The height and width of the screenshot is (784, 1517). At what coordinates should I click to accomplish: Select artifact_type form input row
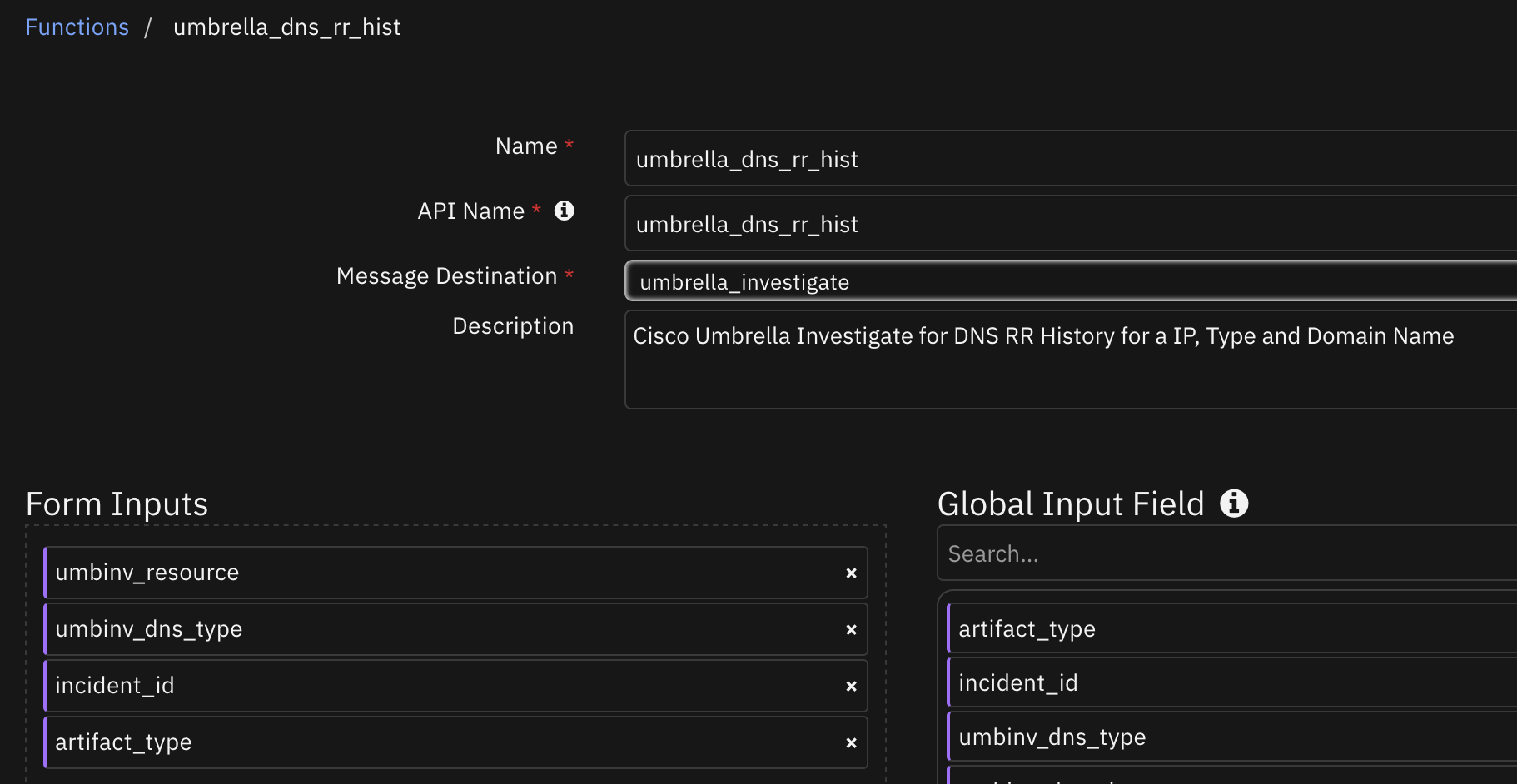coord(455,742)
